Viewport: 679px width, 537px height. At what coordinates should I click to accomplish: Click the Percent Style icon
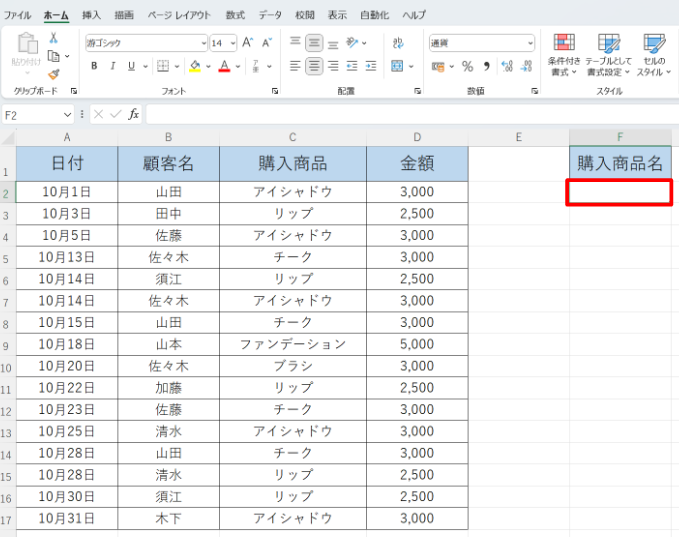click(467, 66)
